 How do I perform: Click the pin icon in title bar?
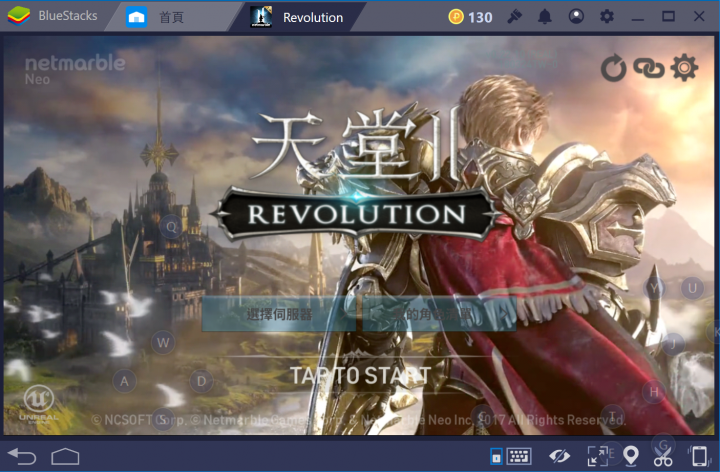click(514, 17)
